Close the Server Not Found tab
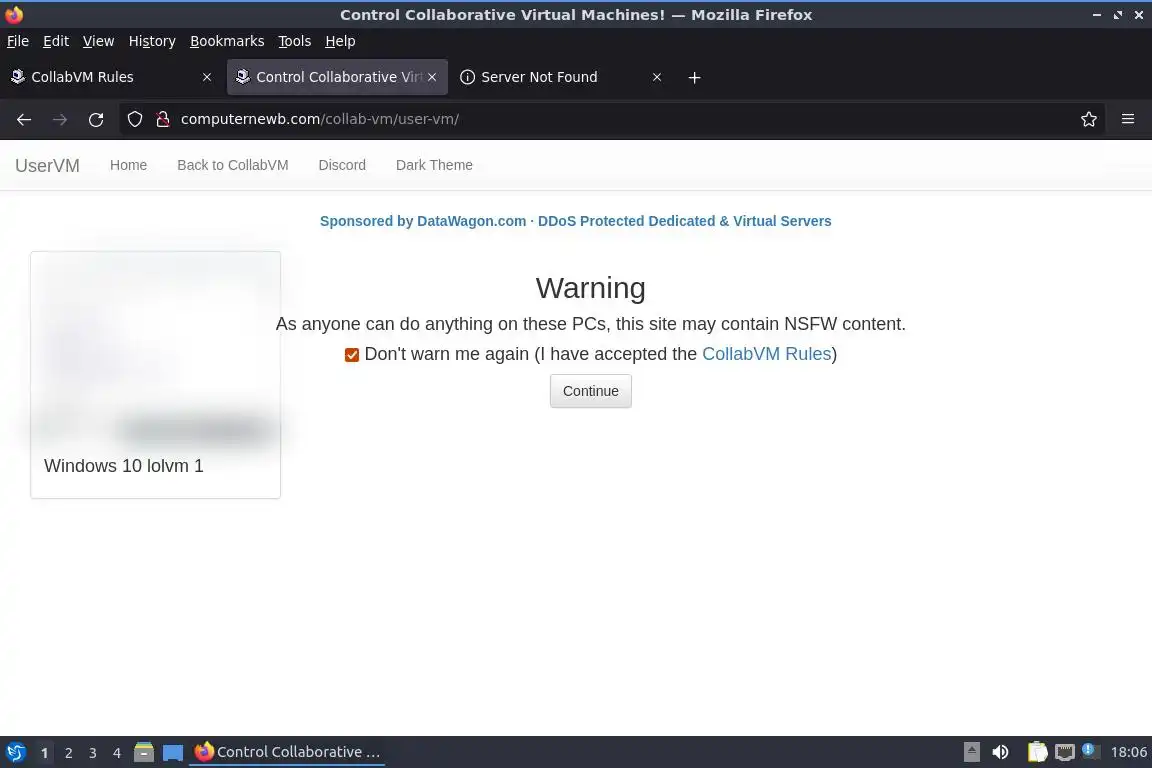The height and width of the screenshot is (768, 1152). [657, 77]
